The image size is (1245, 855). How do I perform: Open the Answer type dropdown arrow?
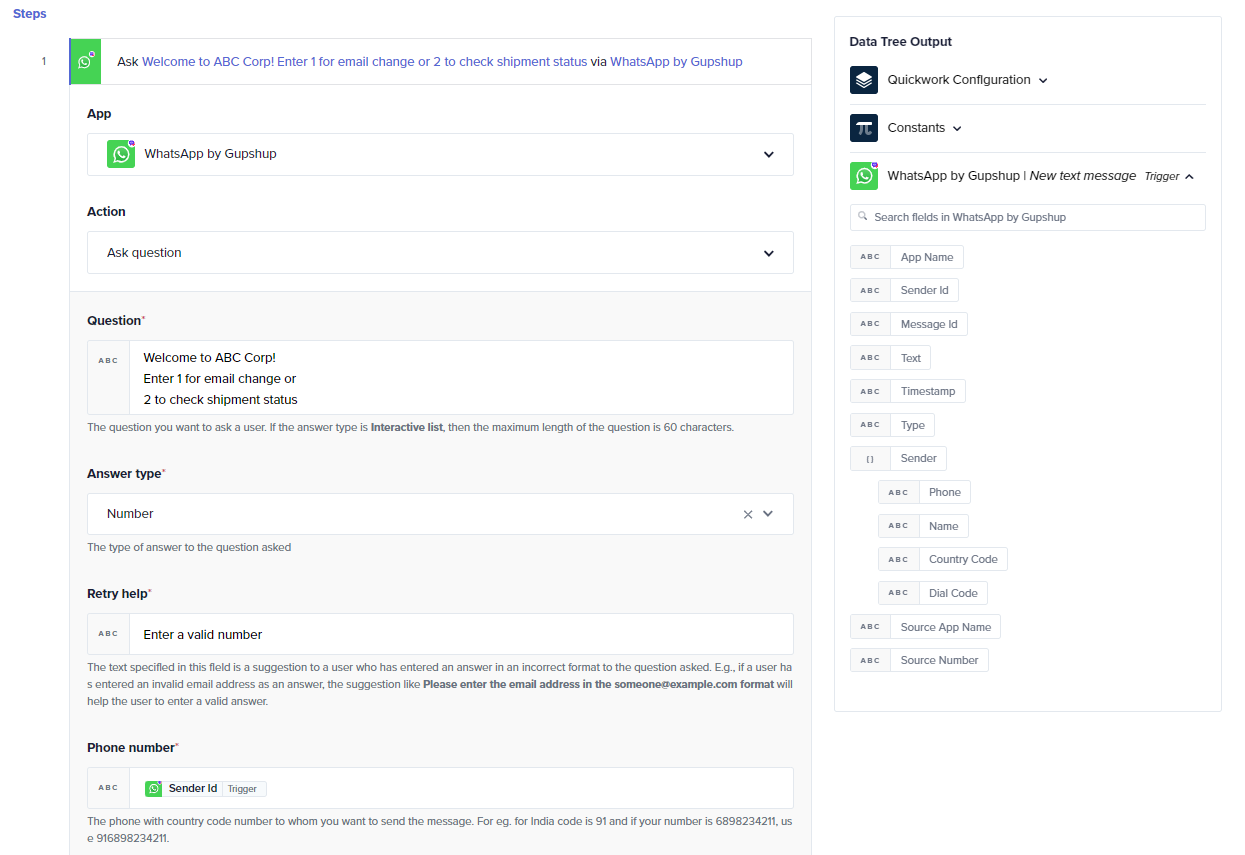pos(768,514)
